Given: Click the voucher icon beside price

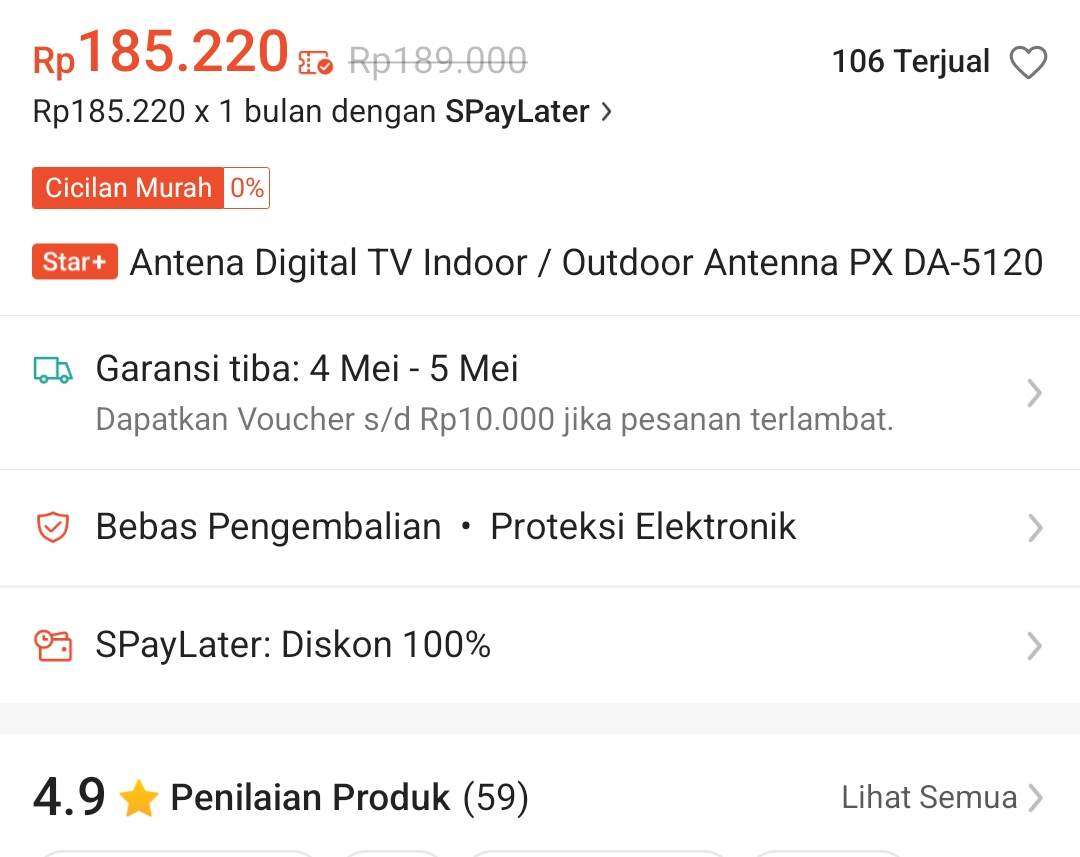Looking at the screenshot, I should 315,63.
